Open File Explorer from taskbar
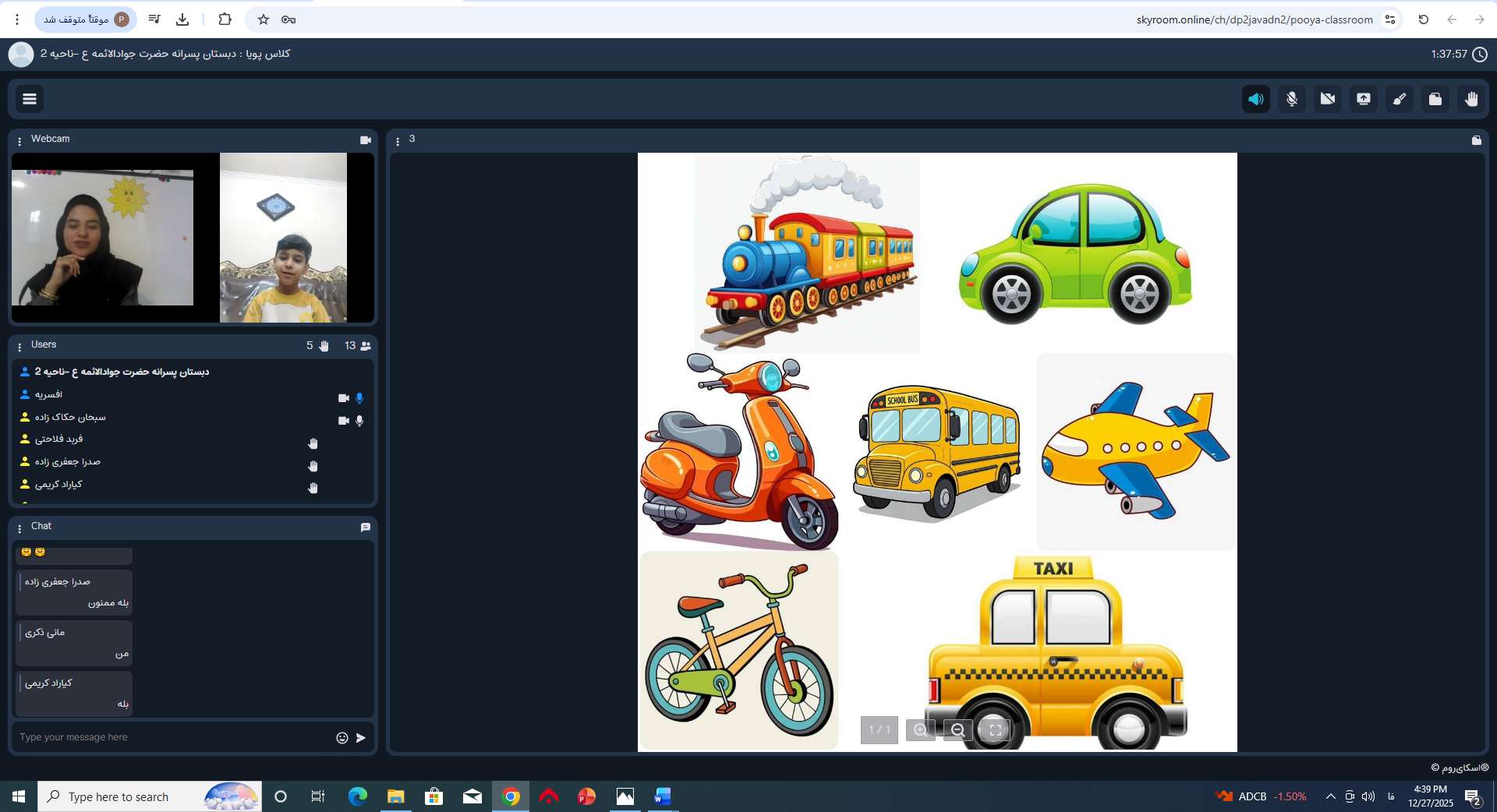 pos(396,796)
